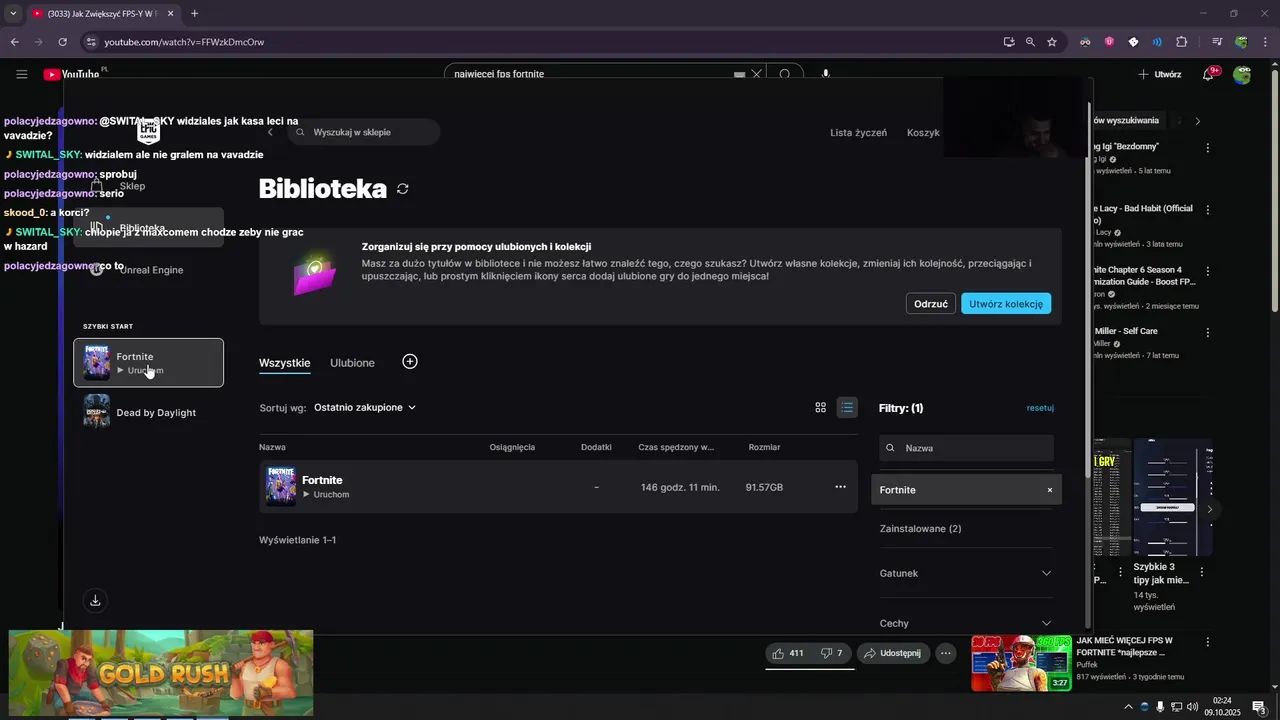Viewport: 1280px width, 720px height.
Task: Switch to the Ulubione tab
Action: click(x=352, y=363)
